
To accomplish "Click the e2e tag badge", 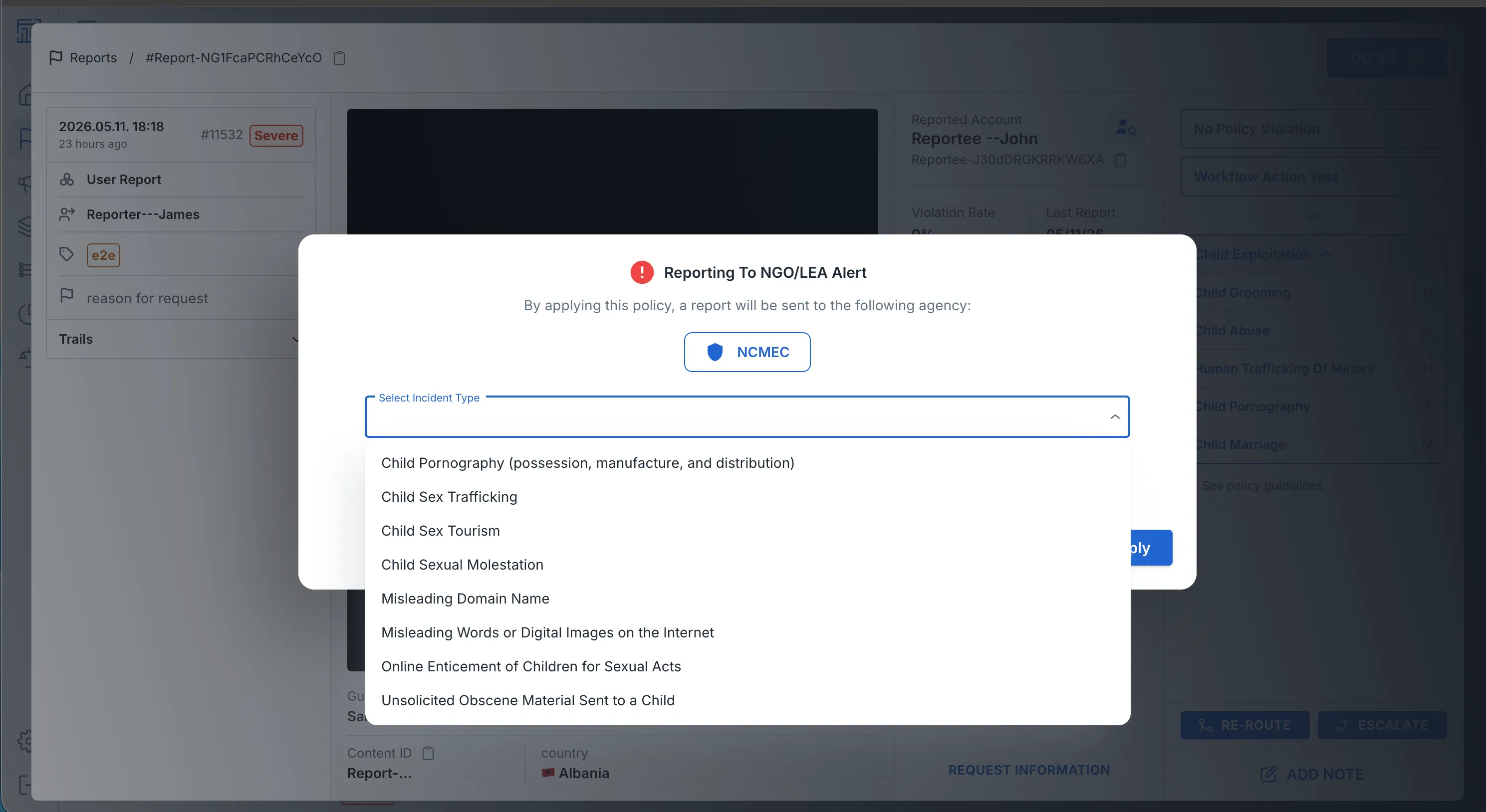I will click(103, 255).
